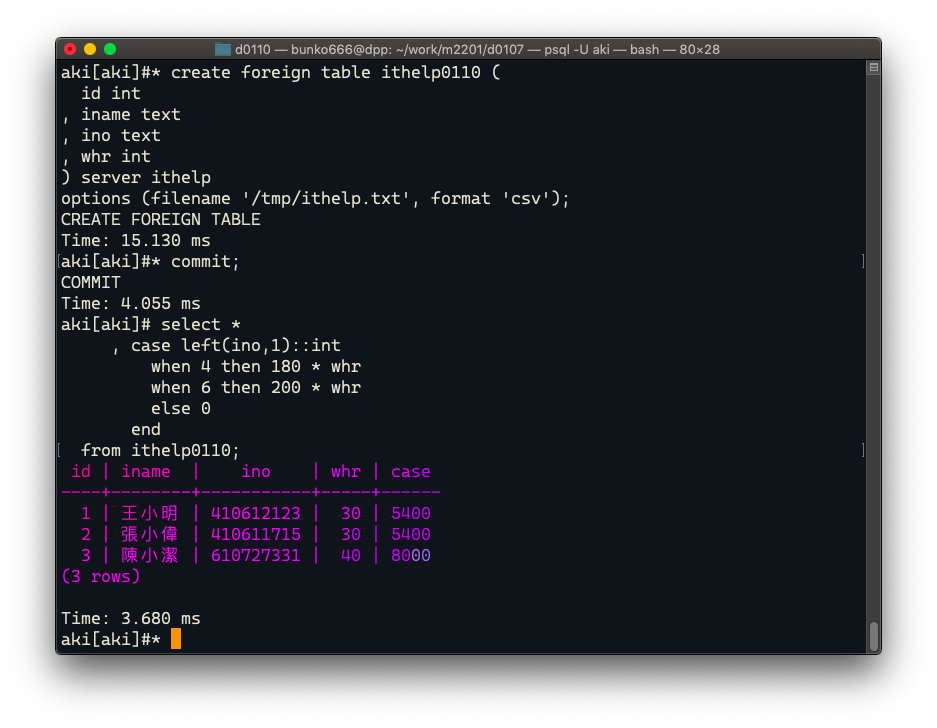Click the 'from ithelp0110;' line

pyautogui.click(x=160, y=450)
